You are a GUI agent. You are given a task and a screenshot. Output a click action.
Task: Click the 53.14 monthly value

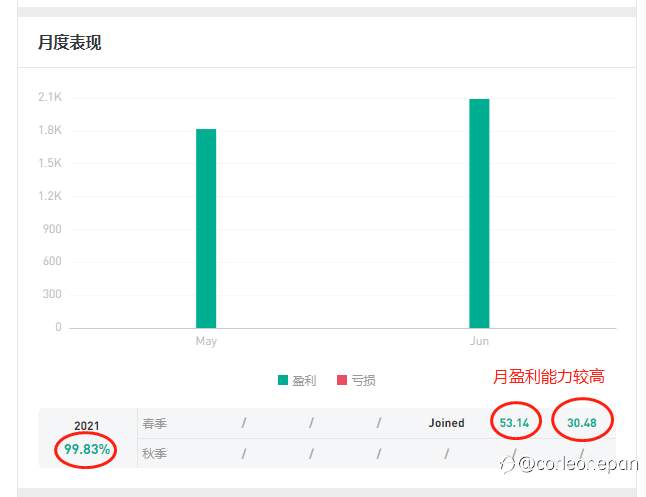coord(514,423)
